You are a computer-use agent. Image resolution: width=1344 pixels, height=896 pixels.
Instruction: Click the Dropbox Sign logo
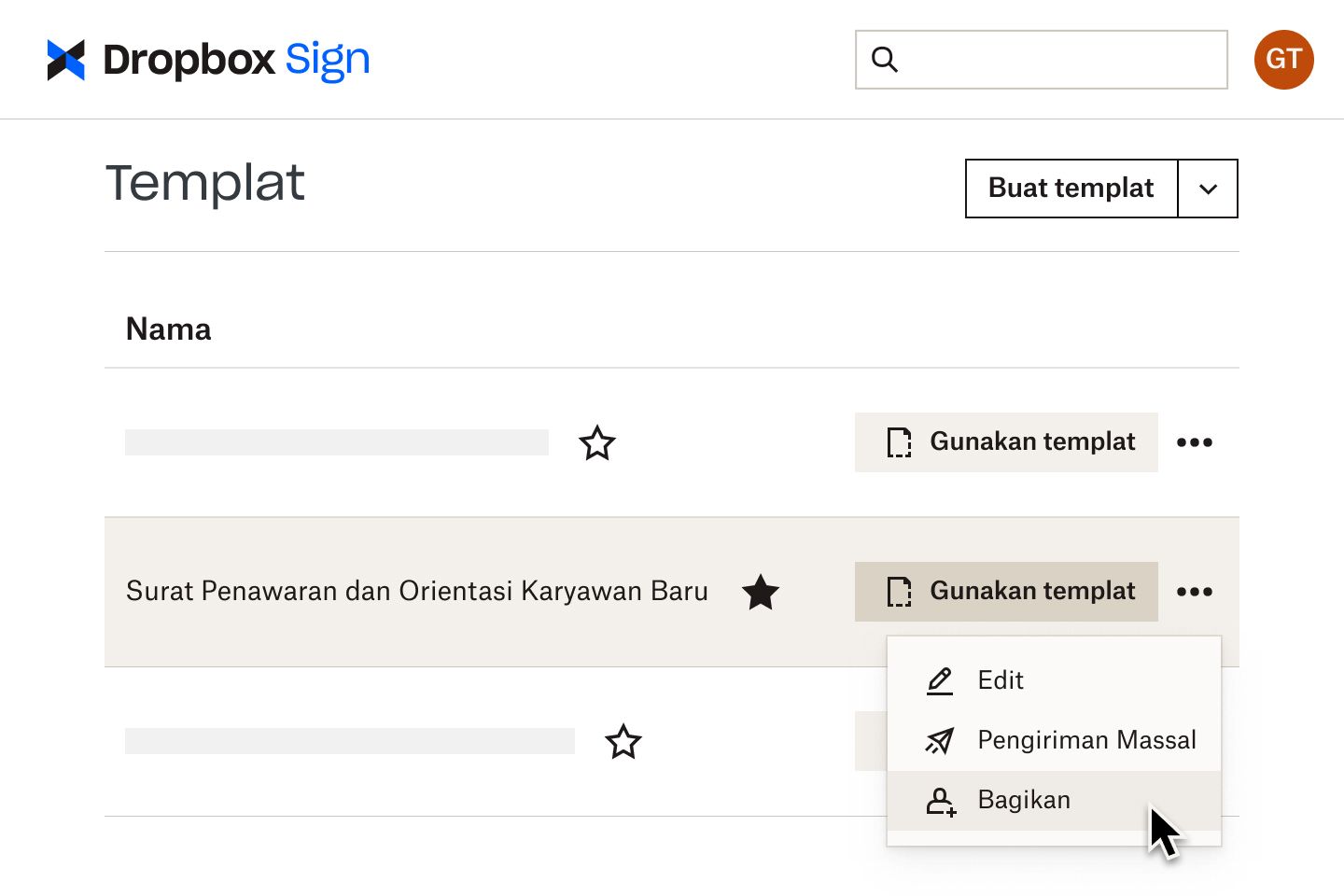pos(207,59)
